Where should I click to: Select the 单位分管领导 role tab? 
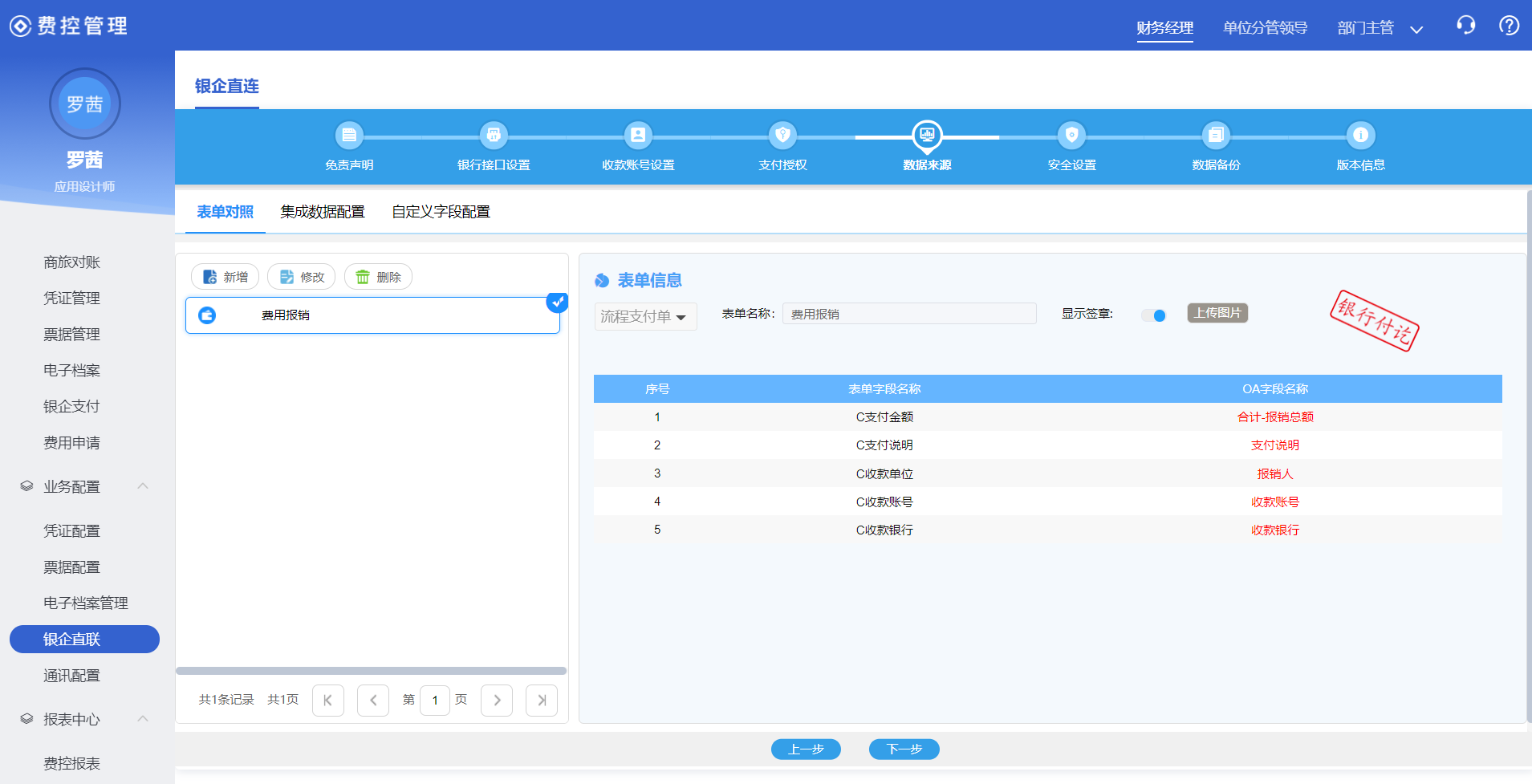(x=1265, y=28)
